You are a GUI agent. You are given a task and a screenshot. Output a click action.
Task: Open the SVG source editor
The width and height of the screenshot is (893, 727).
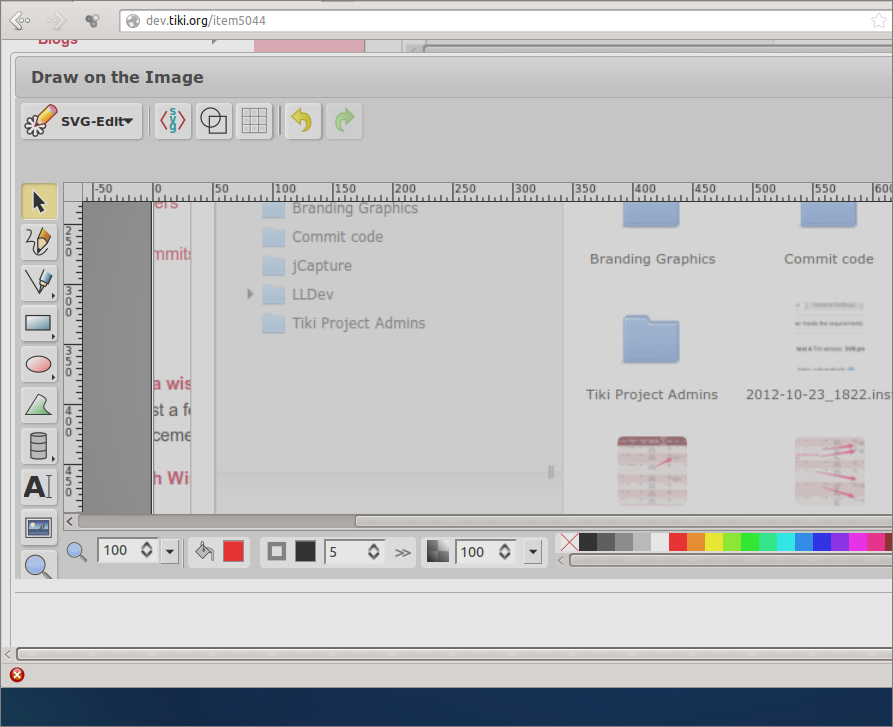click(173, 121)
